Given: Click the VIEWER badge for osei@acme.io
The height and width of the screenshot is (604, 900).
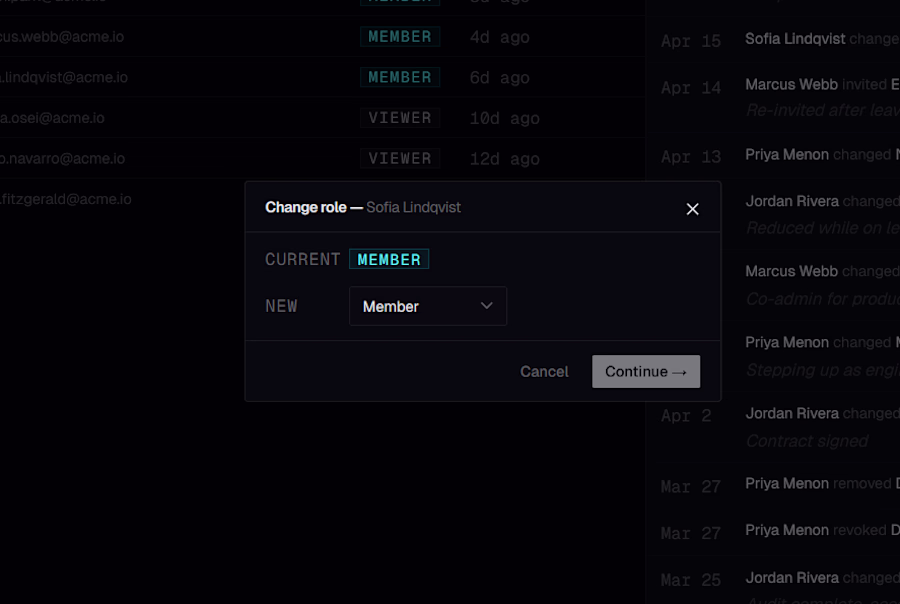Looking at the screenshot, I should click(400, 118).
